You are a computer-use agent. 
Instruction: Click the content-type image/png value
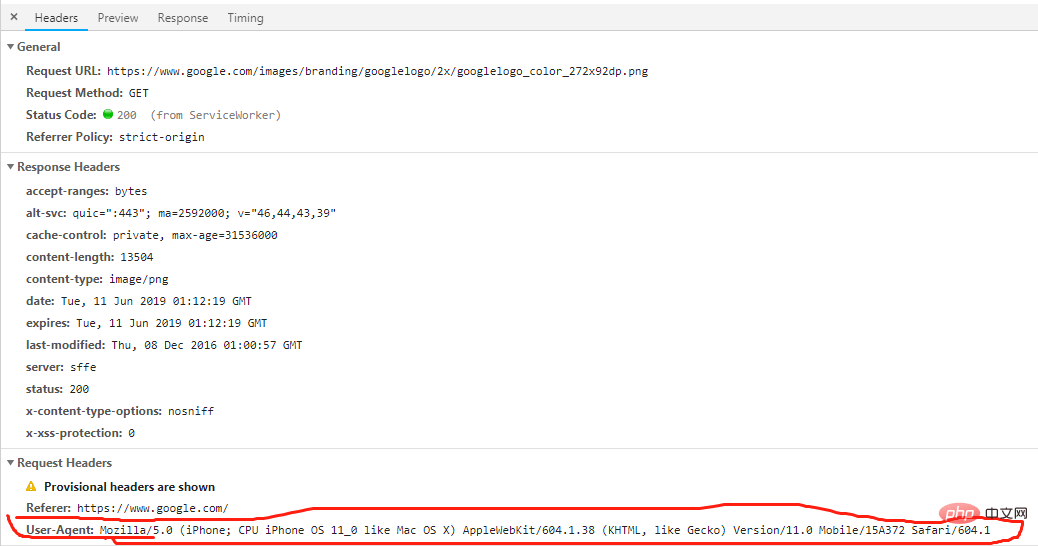(x=138, y=279)
